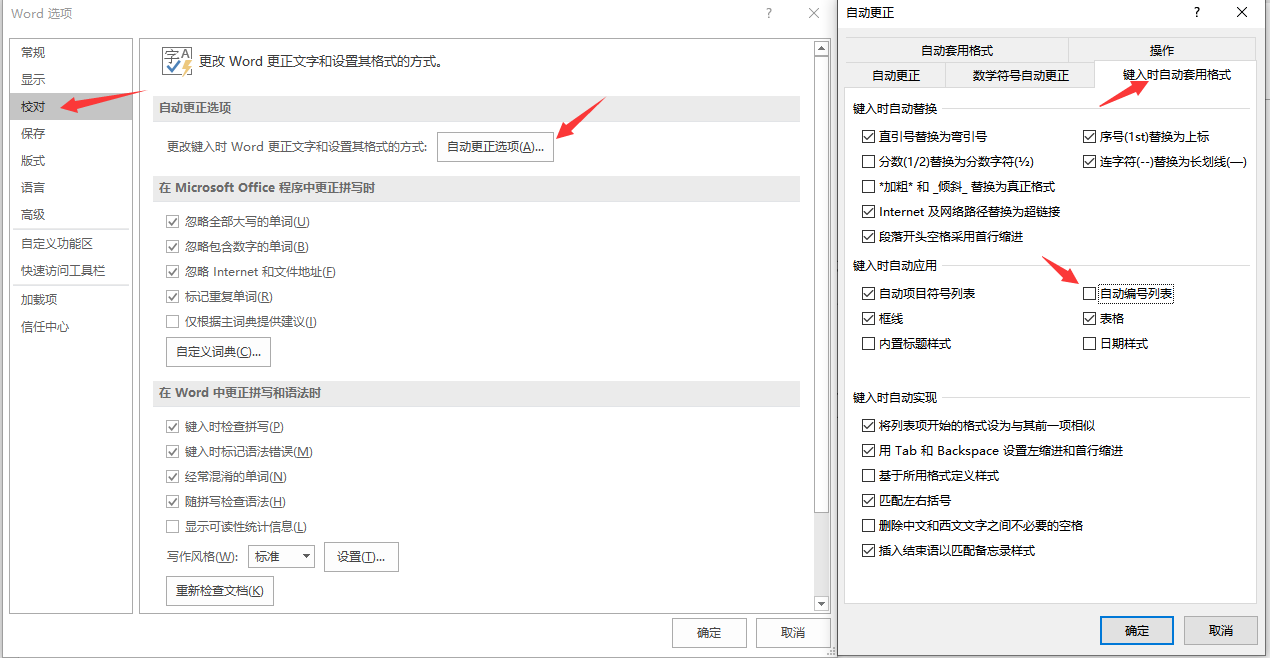
Task: Select 保存 in the options sidebar
Action: pyautogui.click(x=70, y=133)
